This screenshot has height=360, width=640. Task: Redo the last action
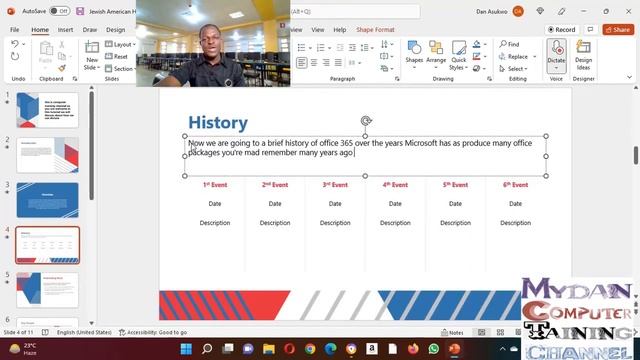15,56
